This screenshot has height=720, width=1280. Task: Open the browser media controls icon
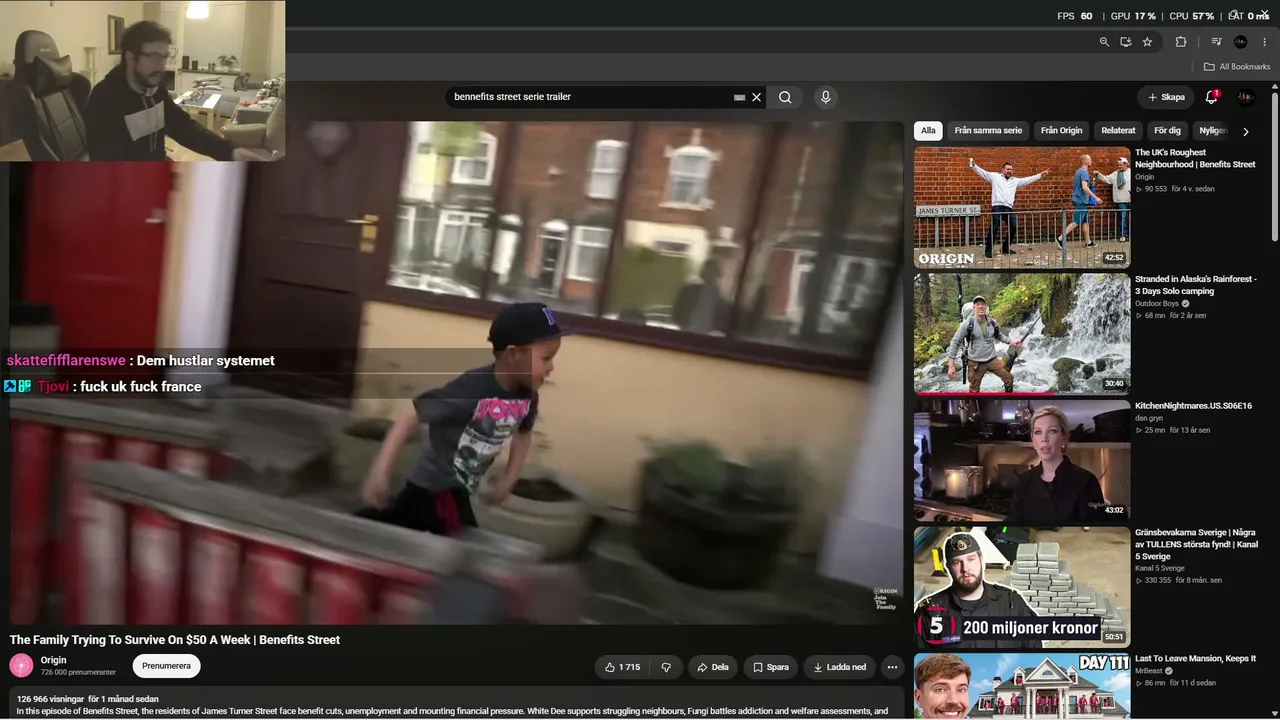1216,42
